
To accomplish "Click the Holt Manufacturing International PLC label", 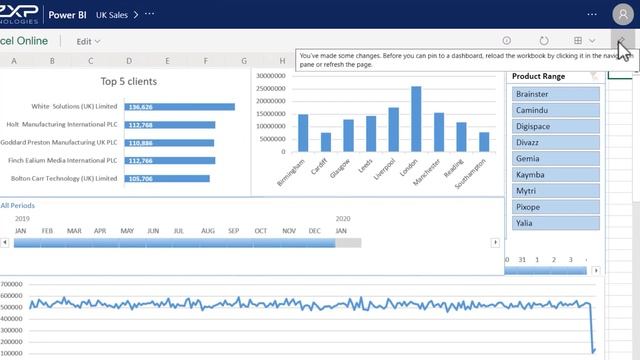I will click(x=62, y=124).
